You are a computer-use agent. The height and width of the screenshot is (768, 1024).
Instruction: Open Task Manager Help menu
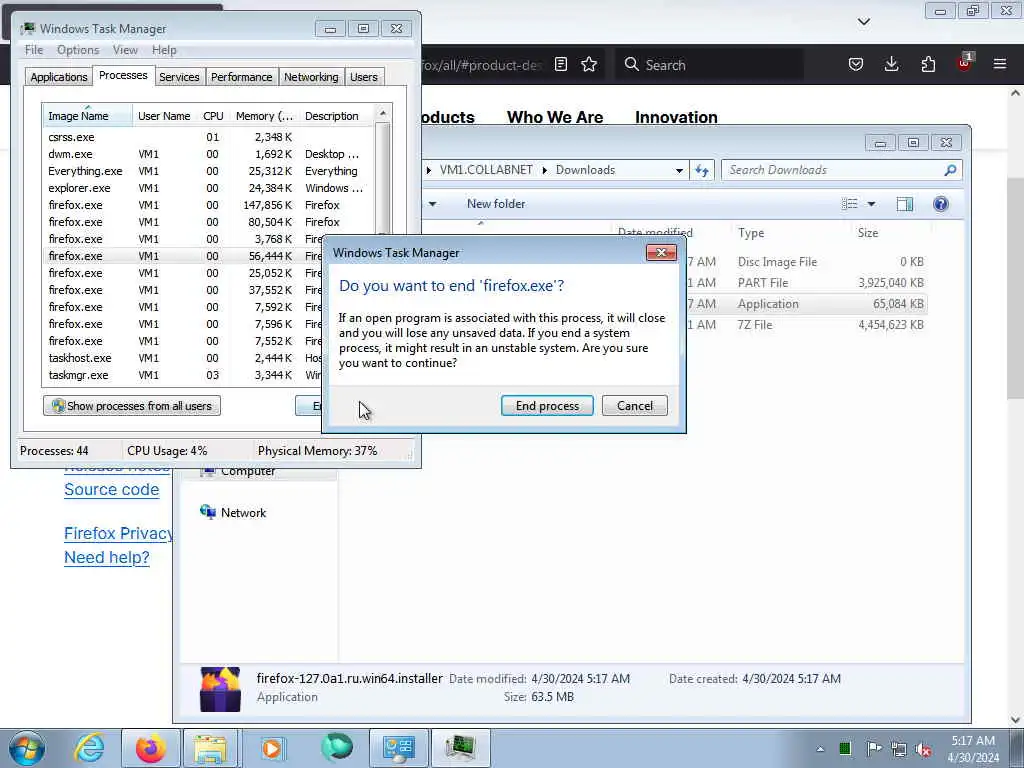point(164,50)
